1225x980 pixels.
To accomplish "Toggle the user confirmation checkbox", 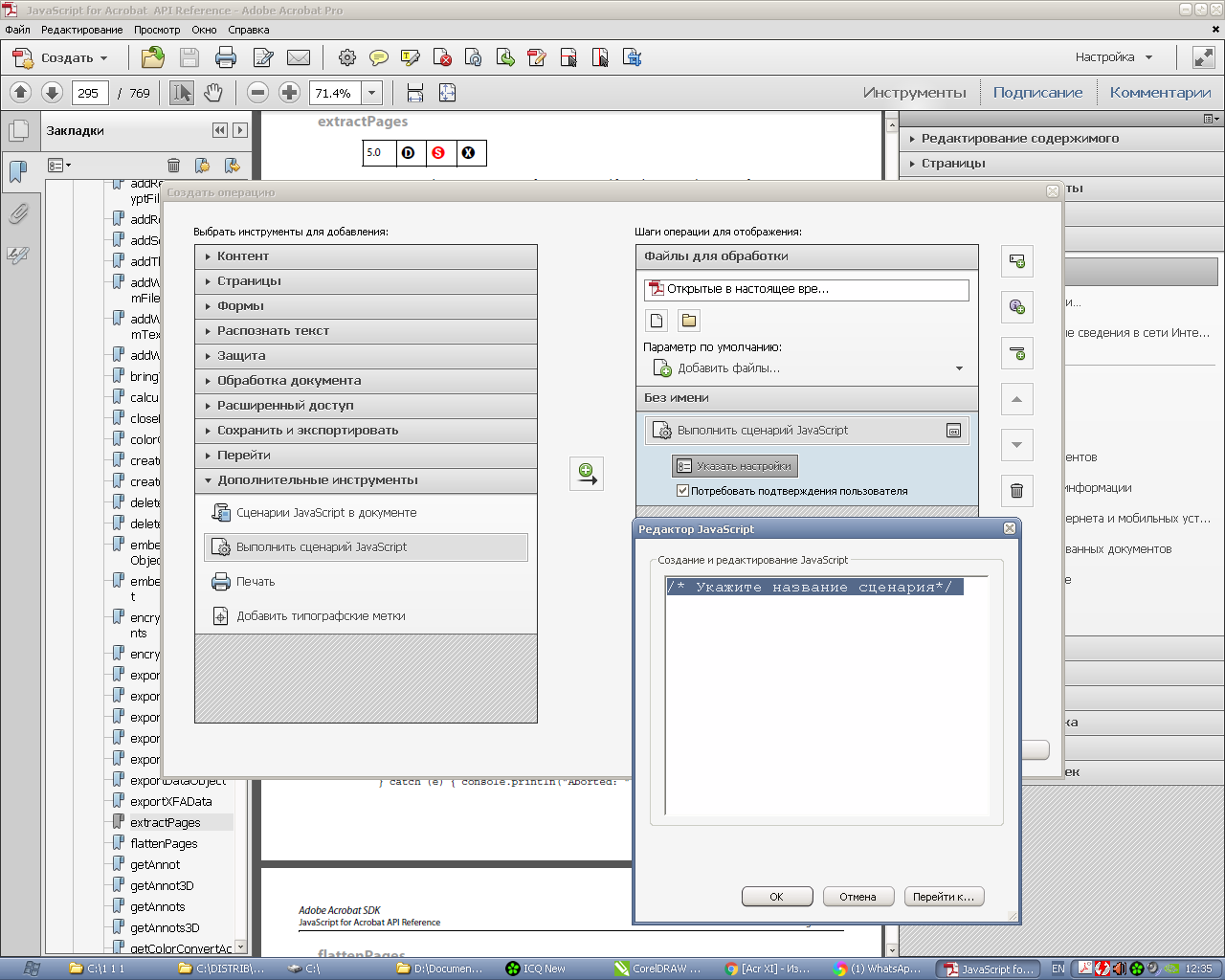I will coord(682,491).
